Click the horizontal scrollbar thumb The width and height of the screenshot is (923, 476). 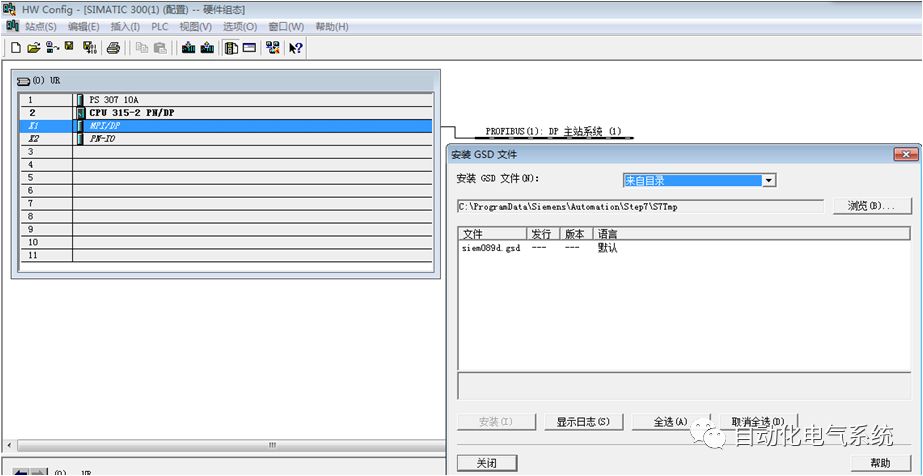[x=271, y=445]
